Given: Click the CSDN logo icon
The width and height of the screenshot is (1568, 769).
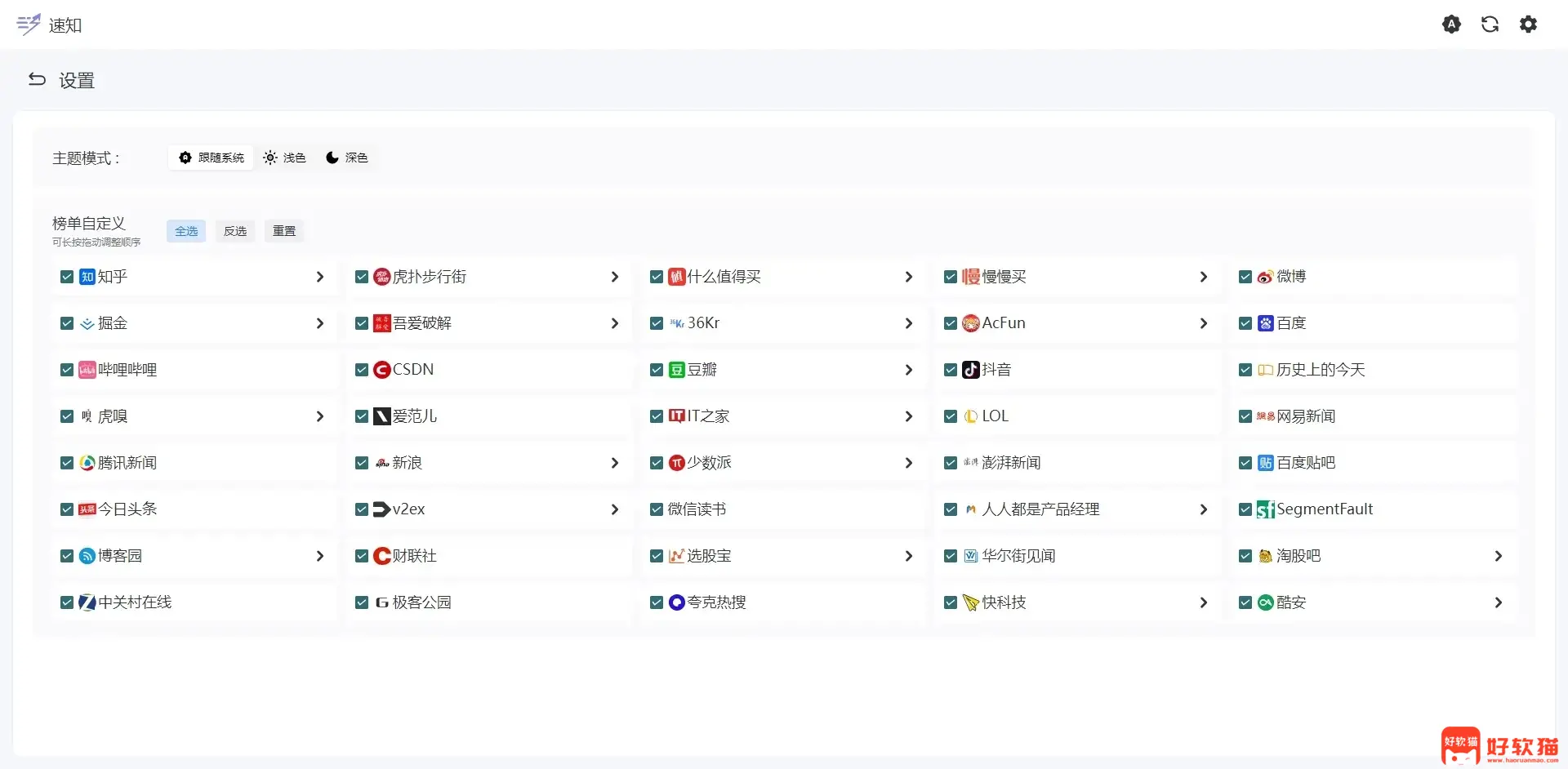Looking at the screenshot, I should coord(381,370).
